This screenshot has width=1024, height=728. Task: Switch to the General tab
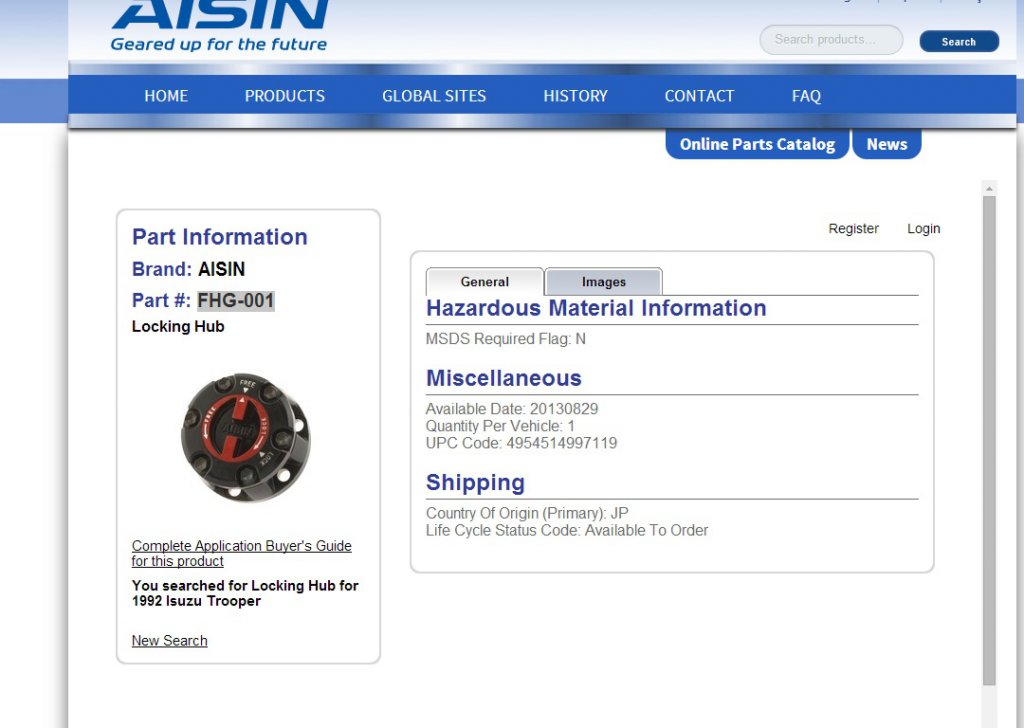pos(484,281)
